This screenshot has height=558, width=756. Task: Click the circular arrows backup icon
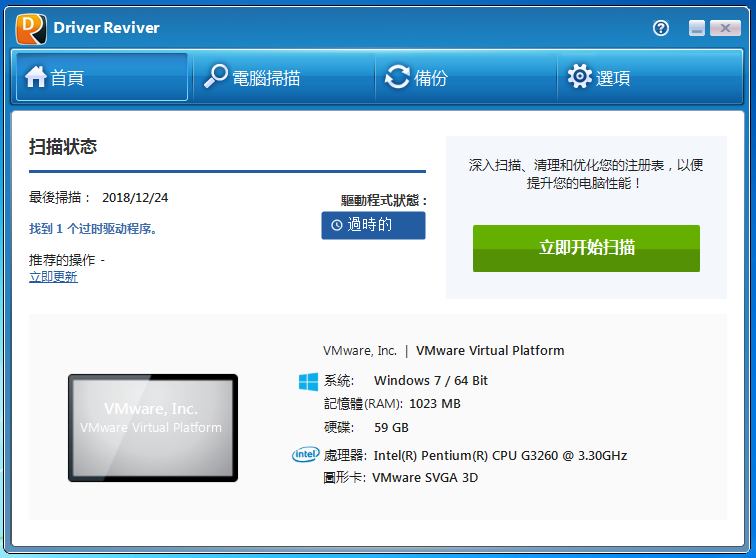pos(397,77)
